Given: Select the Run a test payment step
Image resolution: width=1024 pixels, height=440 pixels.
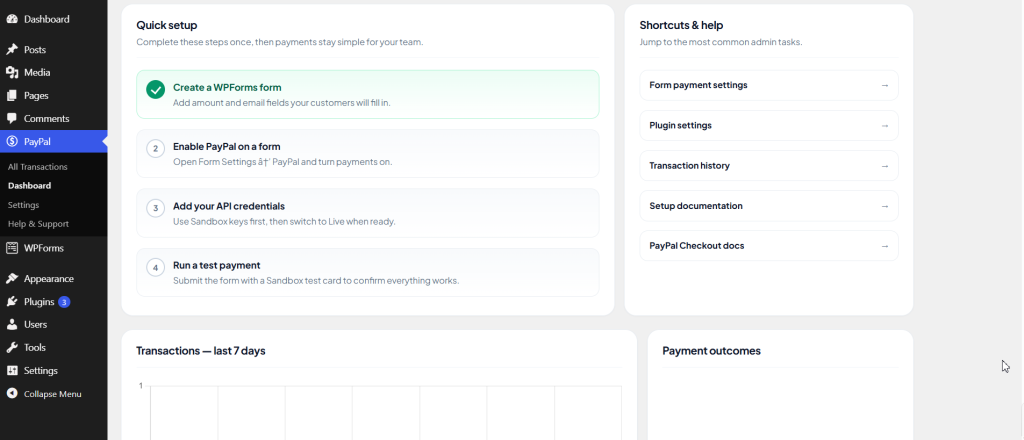Looking at the screenshot, I should click(368, 272).
